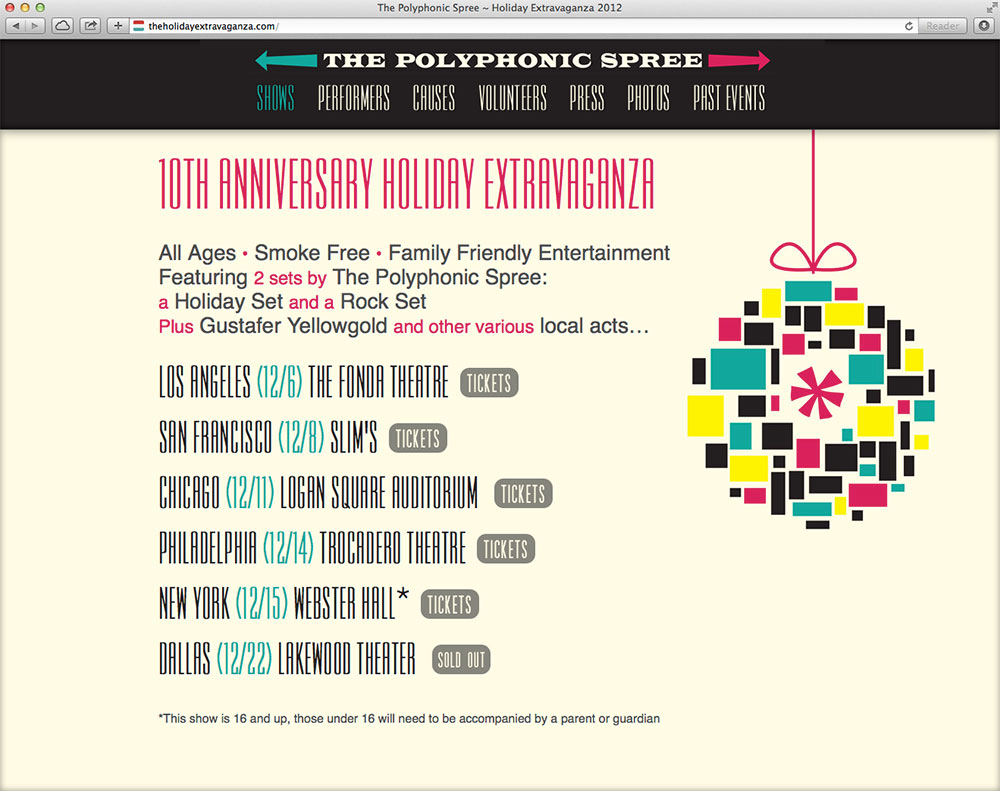Screen dimensions: 1000x791
Task: Click the pink right arrow in header
Action: tap(739, 61)
